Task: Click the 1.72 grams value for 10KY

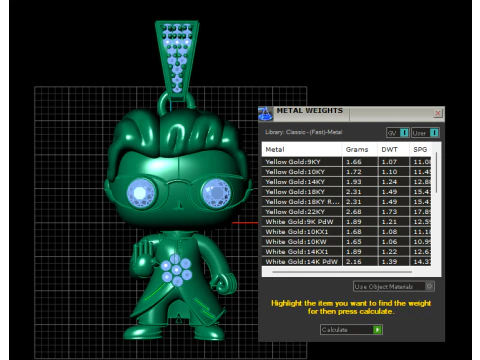Action: pyautogui.click(x=354, y=172)
